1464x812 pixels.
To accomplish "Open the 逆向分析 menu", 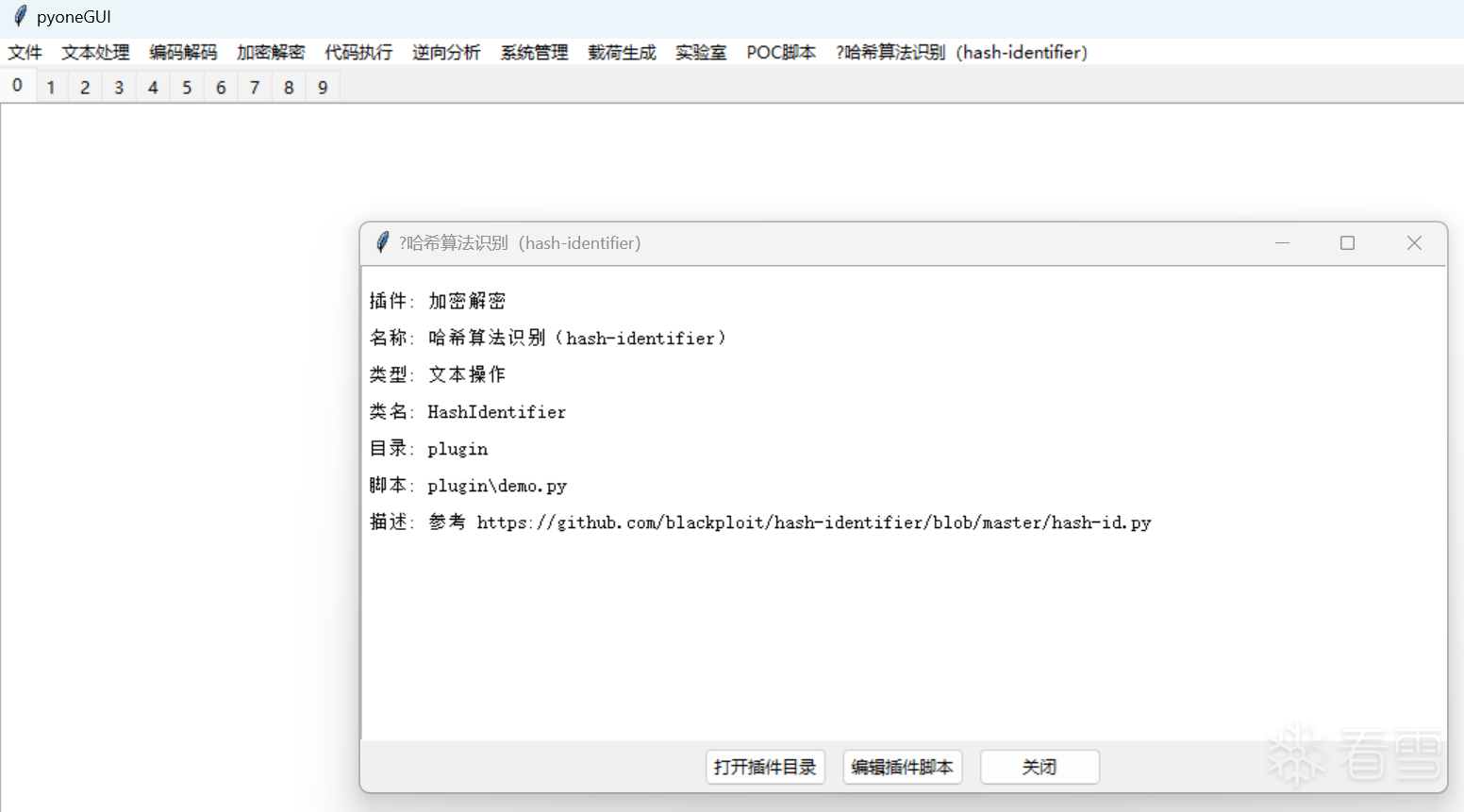I will click(445, 52).
